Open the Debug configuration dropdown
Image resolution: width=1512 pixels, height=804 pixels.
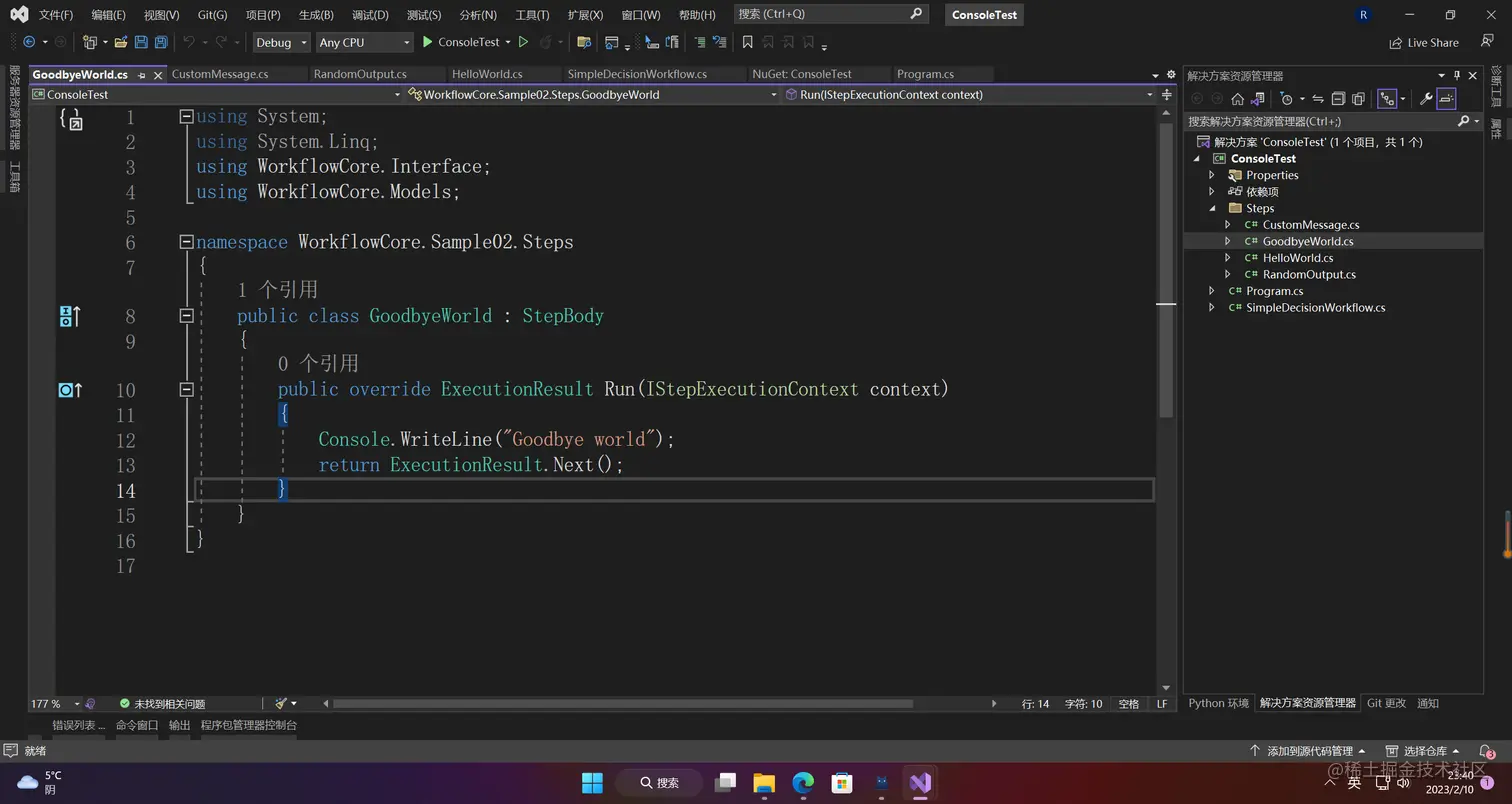(x=281, y=42)
